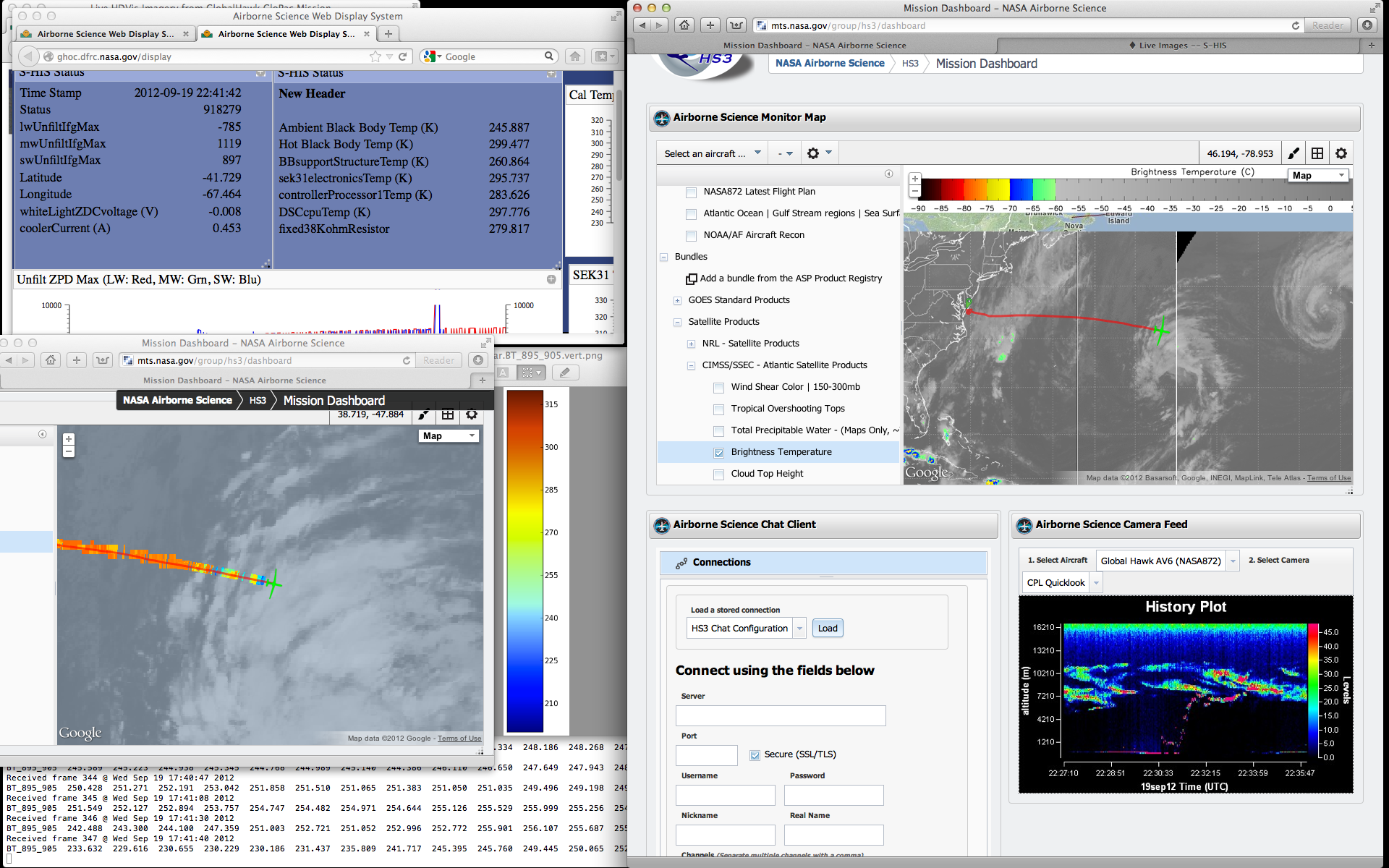Toggle the Secure (SSL/TLS) checkbox
This screenshot has height=868, width=1389.
click(x=755, y=755)
